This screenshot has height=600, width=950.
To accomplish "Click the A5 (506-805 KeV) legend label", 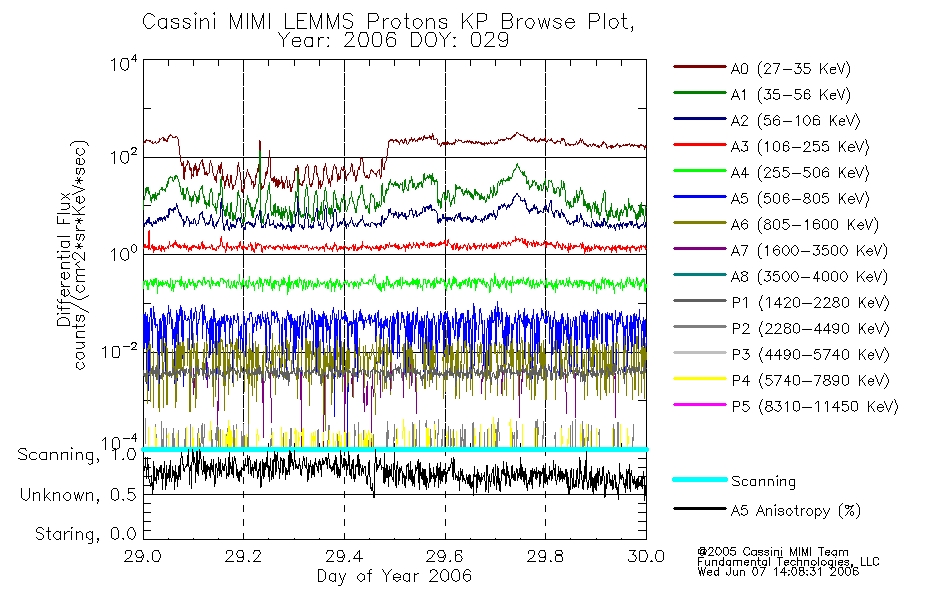I will coord(800,199).
